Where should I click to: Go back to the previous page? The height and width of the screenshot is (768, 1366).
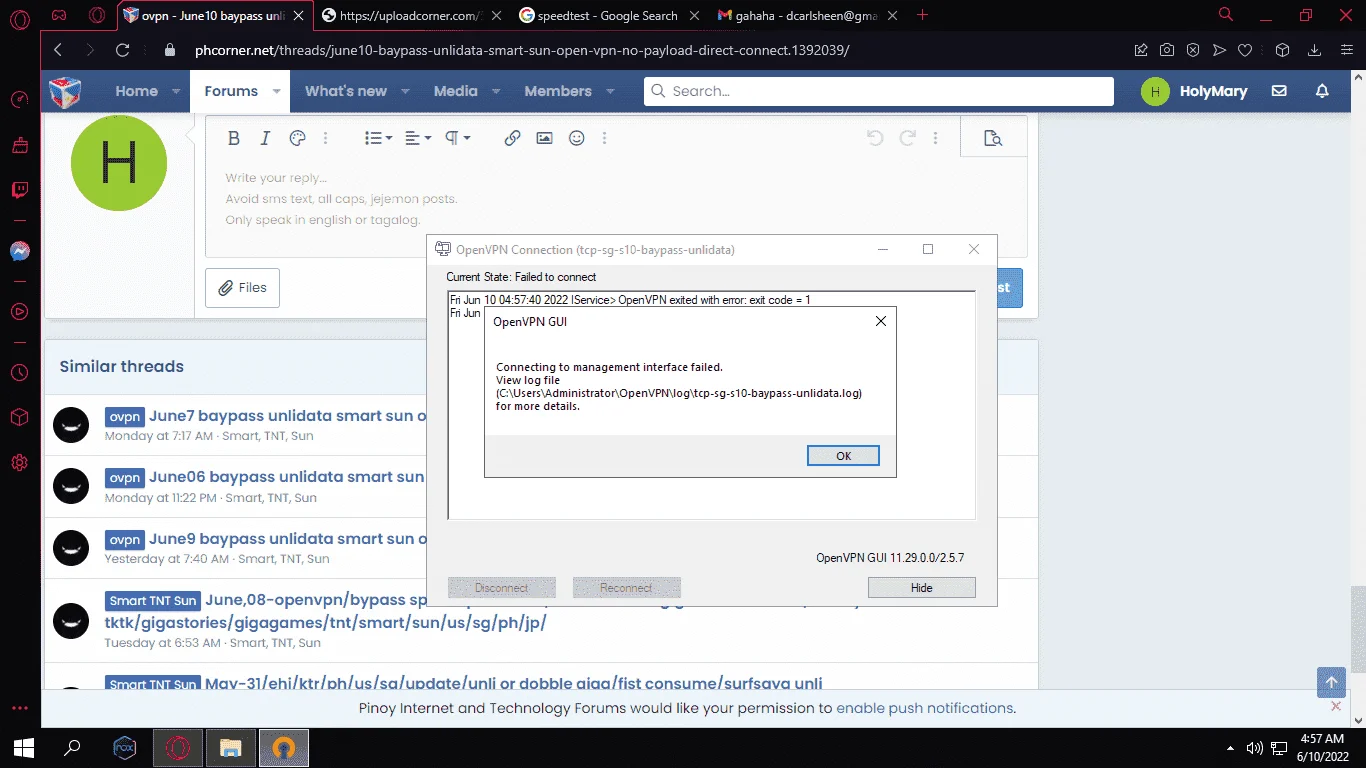[x=58, y=50]
